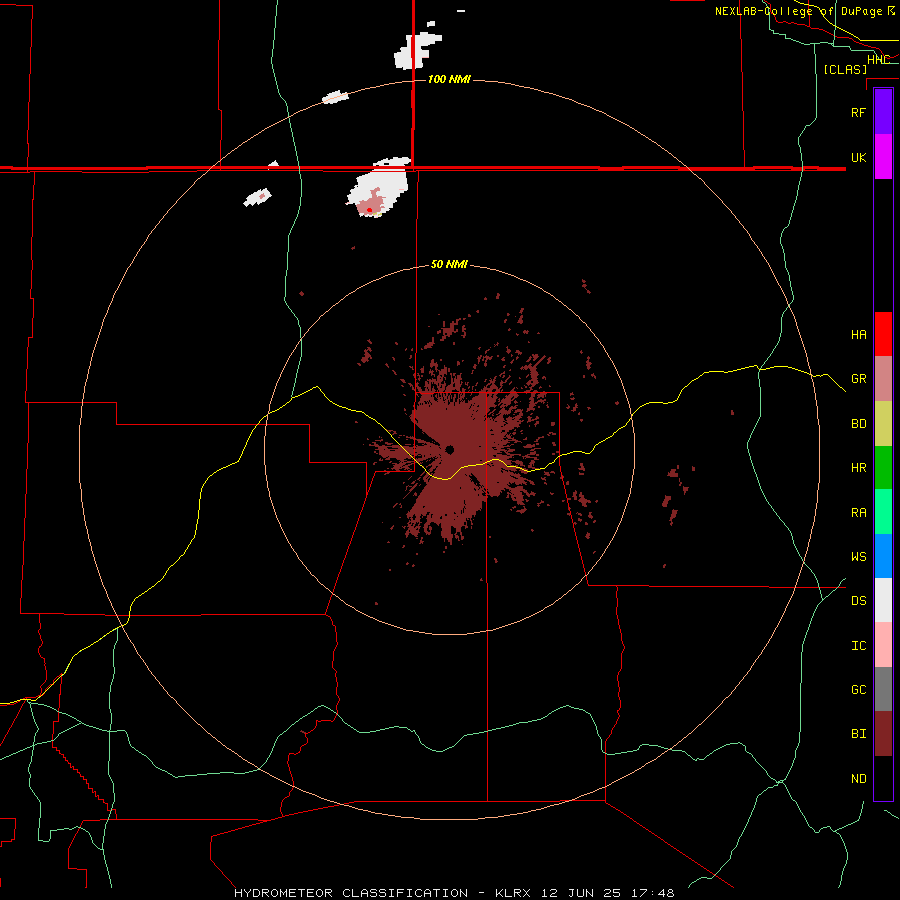This screenshot has height=900, width=900.
Task: Click the GC legend label
Action: pyautogui.click(x=858, y=689)
